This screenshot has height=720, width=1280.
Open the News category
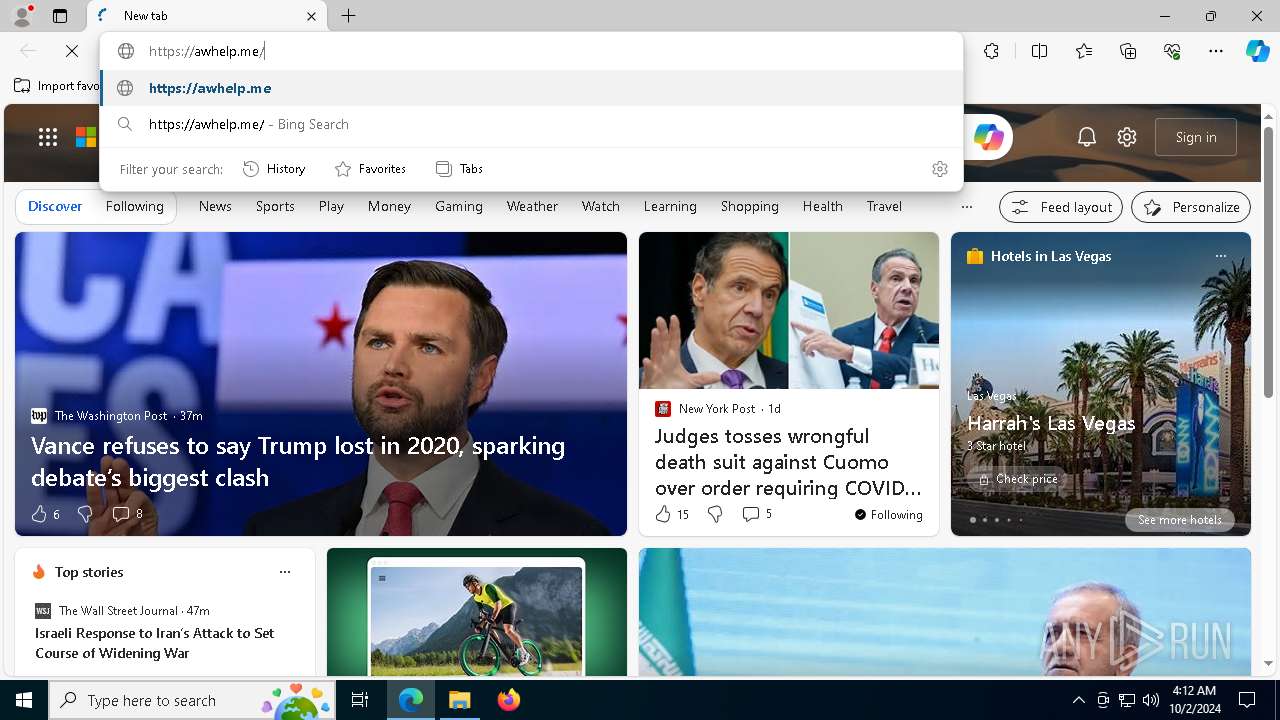(x=215, y=206)
